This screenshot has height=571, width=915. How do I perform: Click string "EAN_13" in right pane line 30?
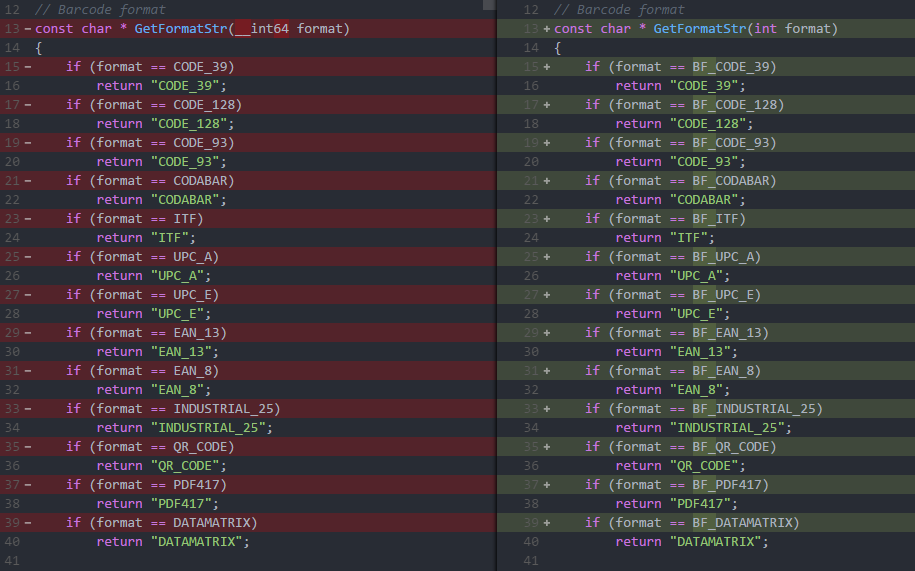click(x=700, y=351)
